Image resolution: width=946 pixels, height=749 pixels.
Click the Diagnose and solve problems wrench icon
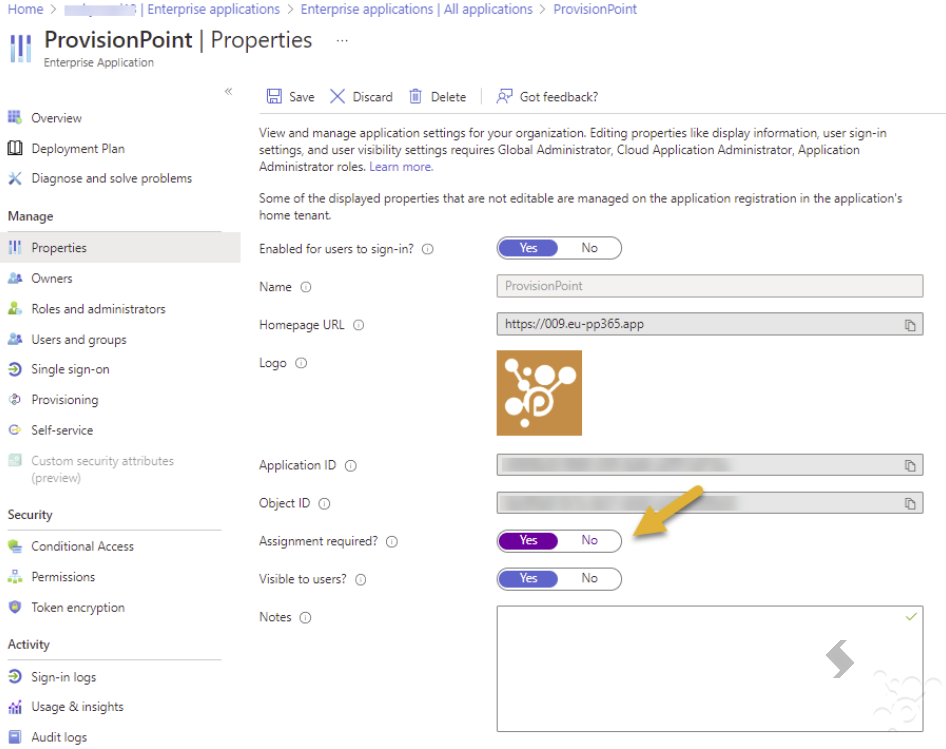pyautogui.click(x=15, y=178)
